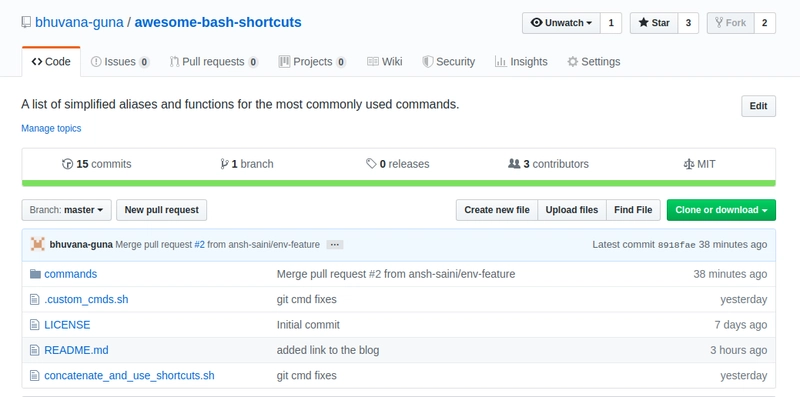Click Find File button

[633, 210]
